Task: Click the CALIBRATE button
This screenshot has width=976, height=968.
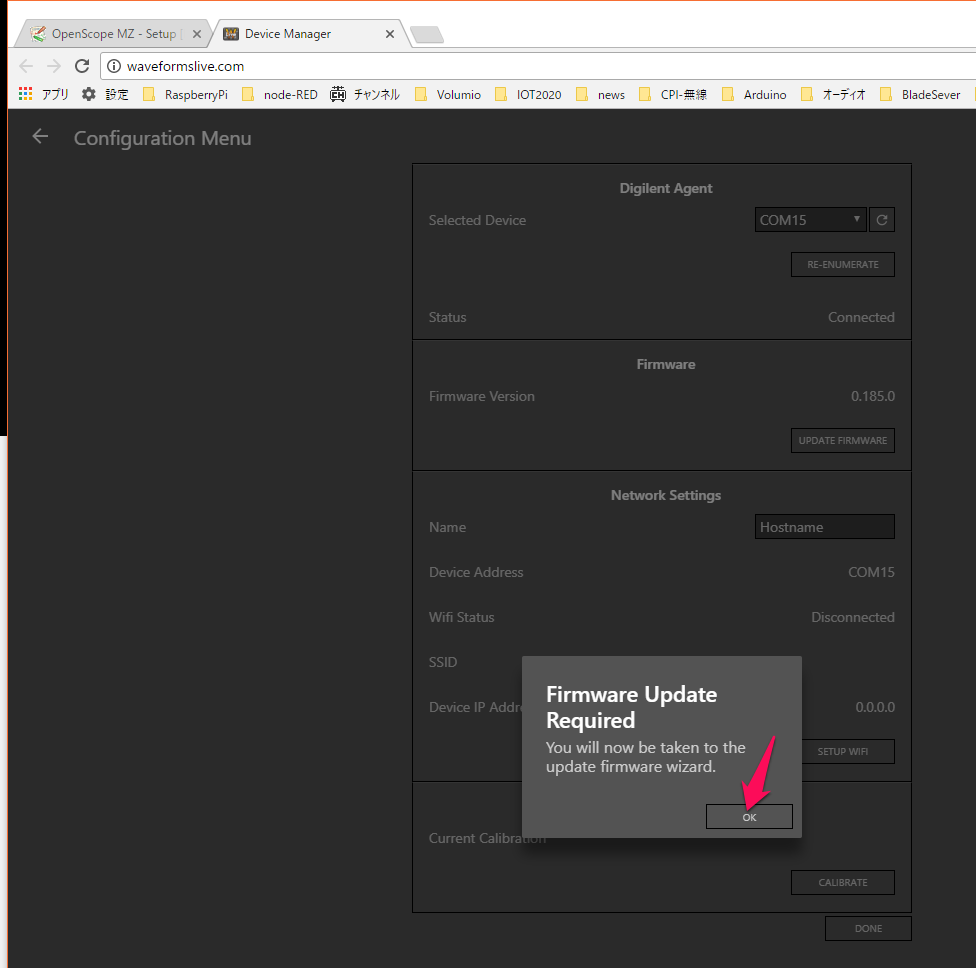Action: click(x=842, y=882)
